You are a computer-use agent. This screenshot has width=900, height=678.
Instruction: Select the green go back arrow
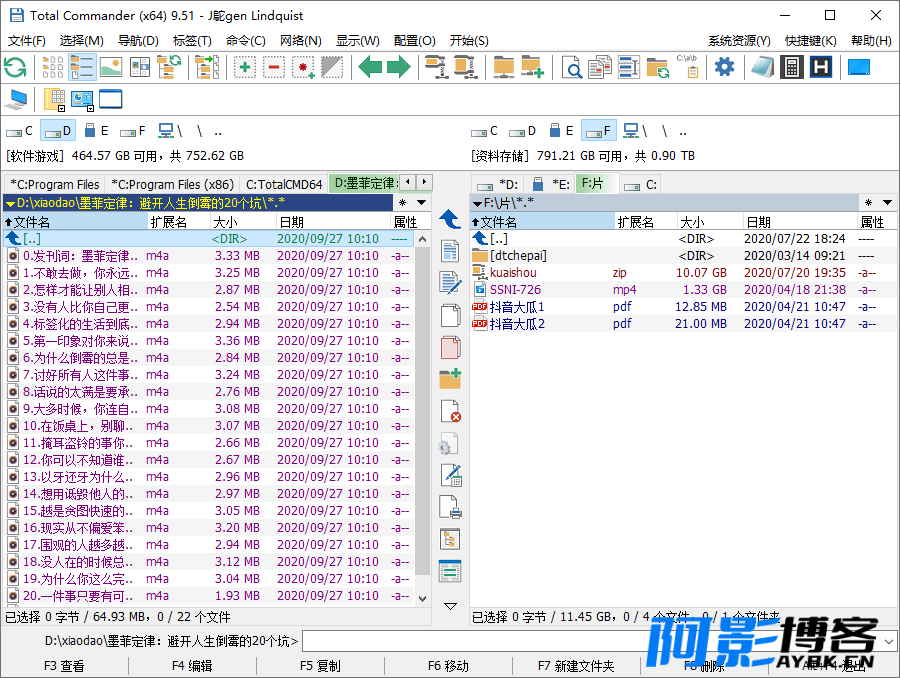[370, 67]
